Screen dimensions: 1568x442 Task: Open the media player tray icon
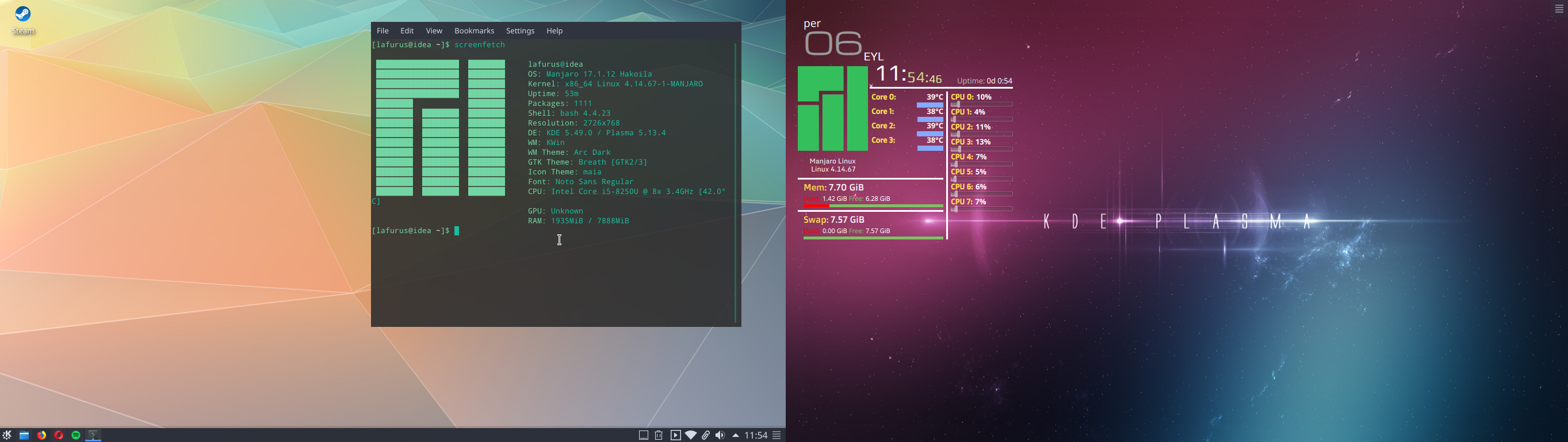click(675, 435)
